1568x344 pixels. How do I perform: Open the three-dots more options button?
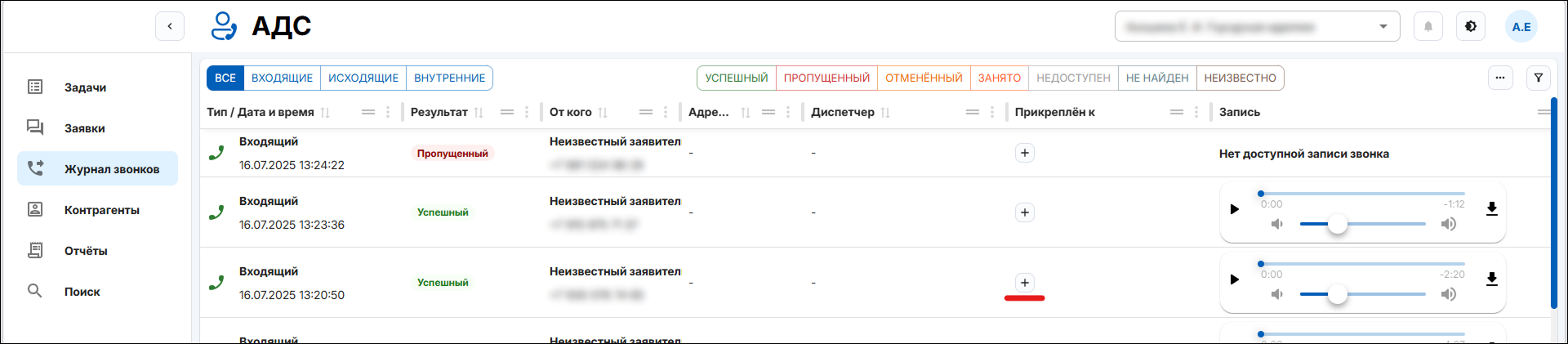(1500, 78)
